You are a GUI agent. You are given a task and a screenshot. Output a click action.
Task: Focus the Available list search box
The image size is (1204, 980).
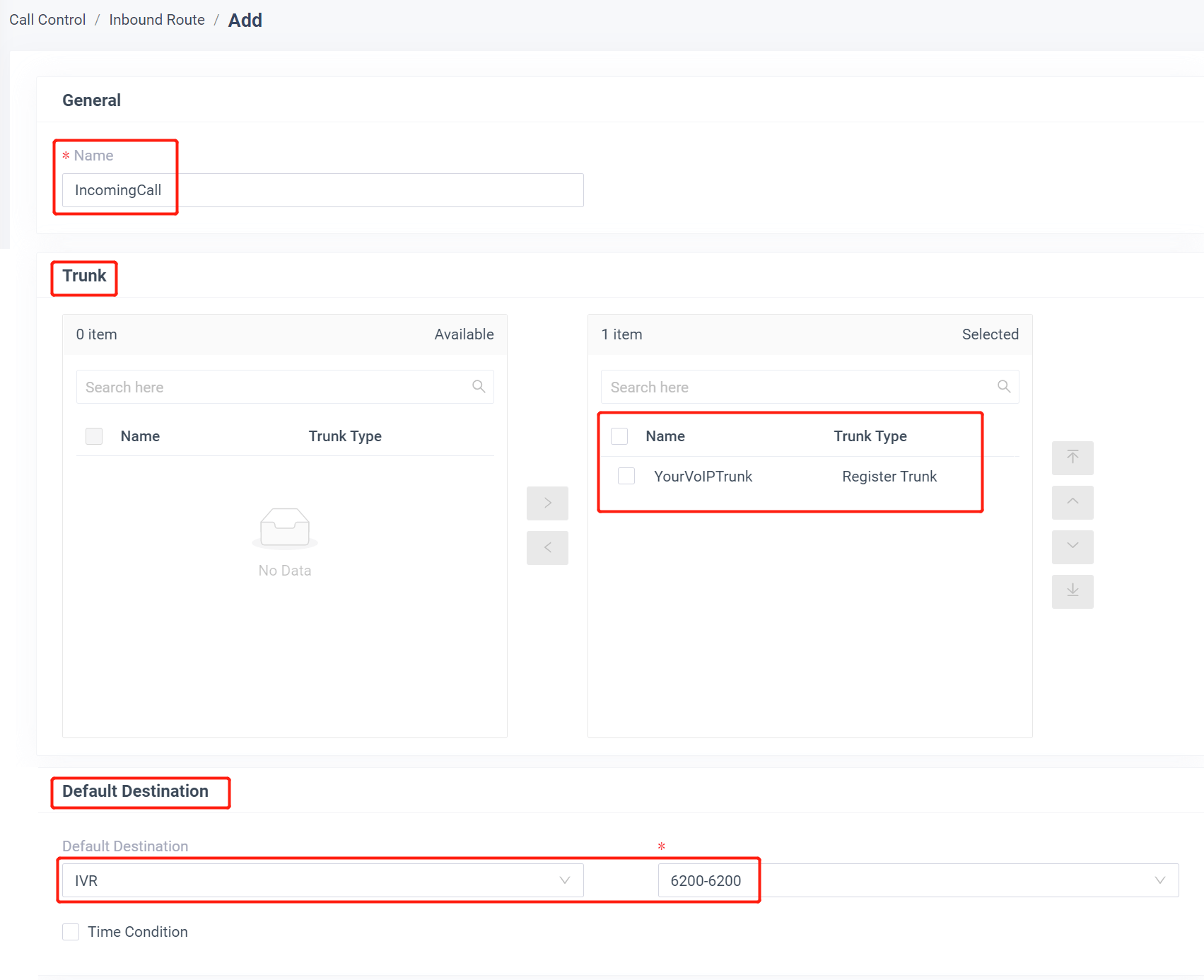276,387
